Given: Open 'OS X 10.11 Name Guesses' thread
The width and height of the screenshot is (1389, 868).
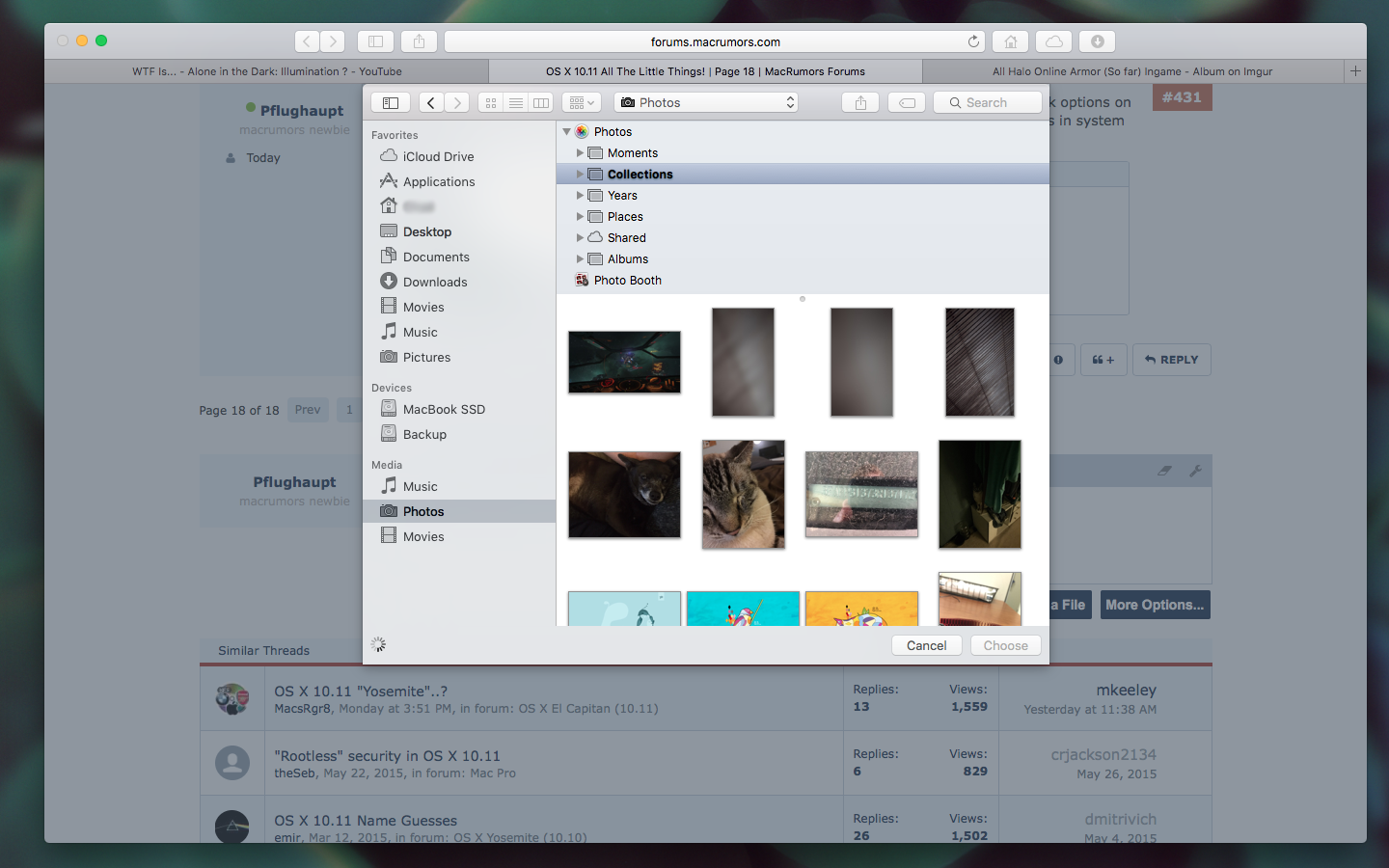Looking at the screenshot, I should coord(366,821).
